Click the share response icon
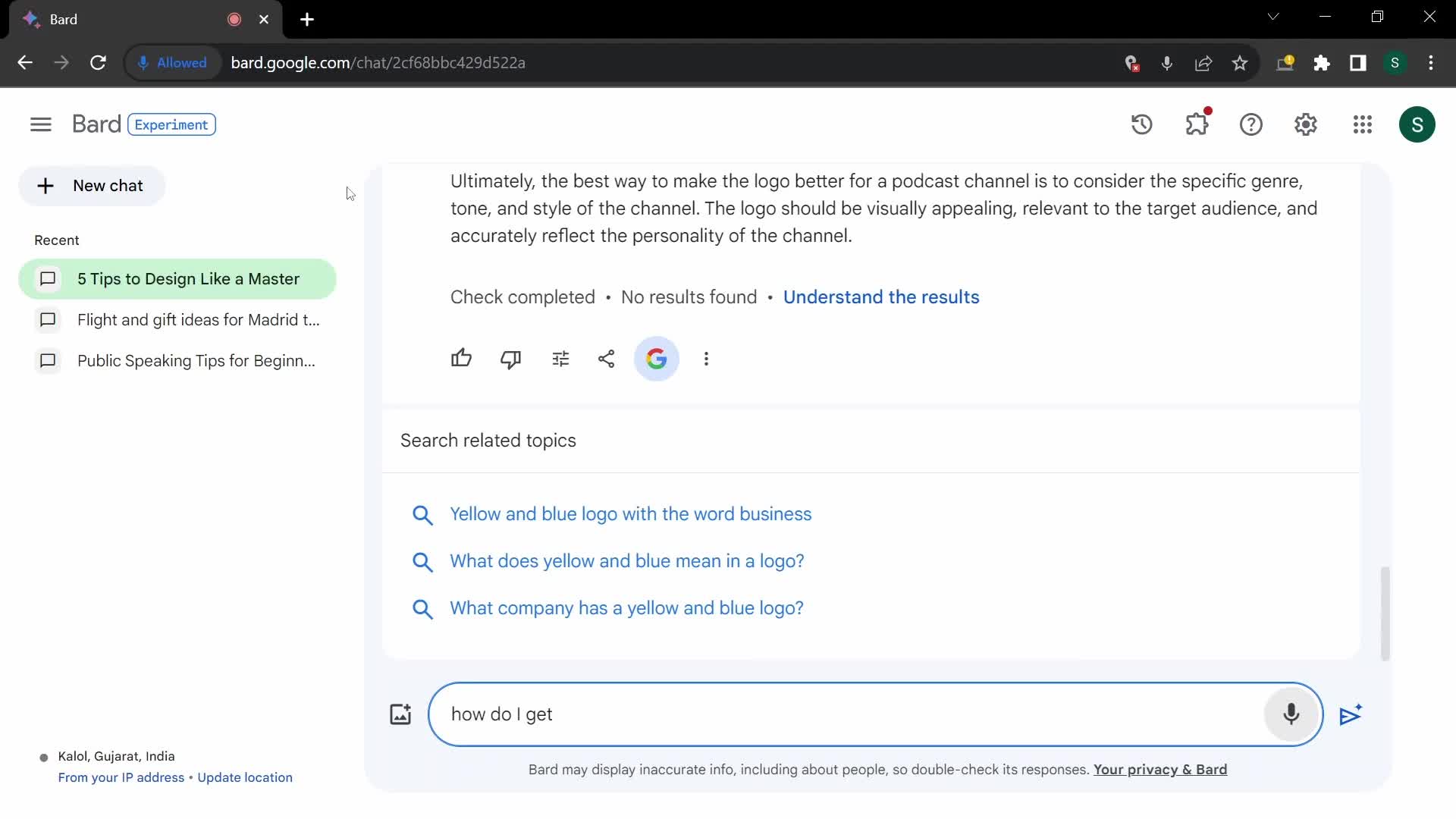 (607, 358)
